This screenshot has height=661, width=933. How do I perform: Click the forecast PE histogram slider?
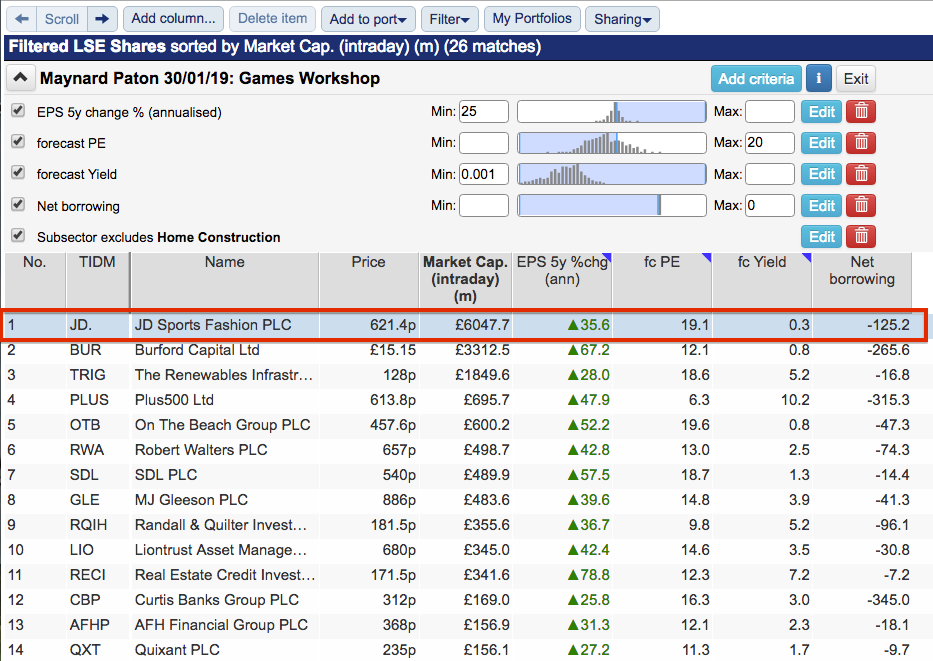pos(612,143)
